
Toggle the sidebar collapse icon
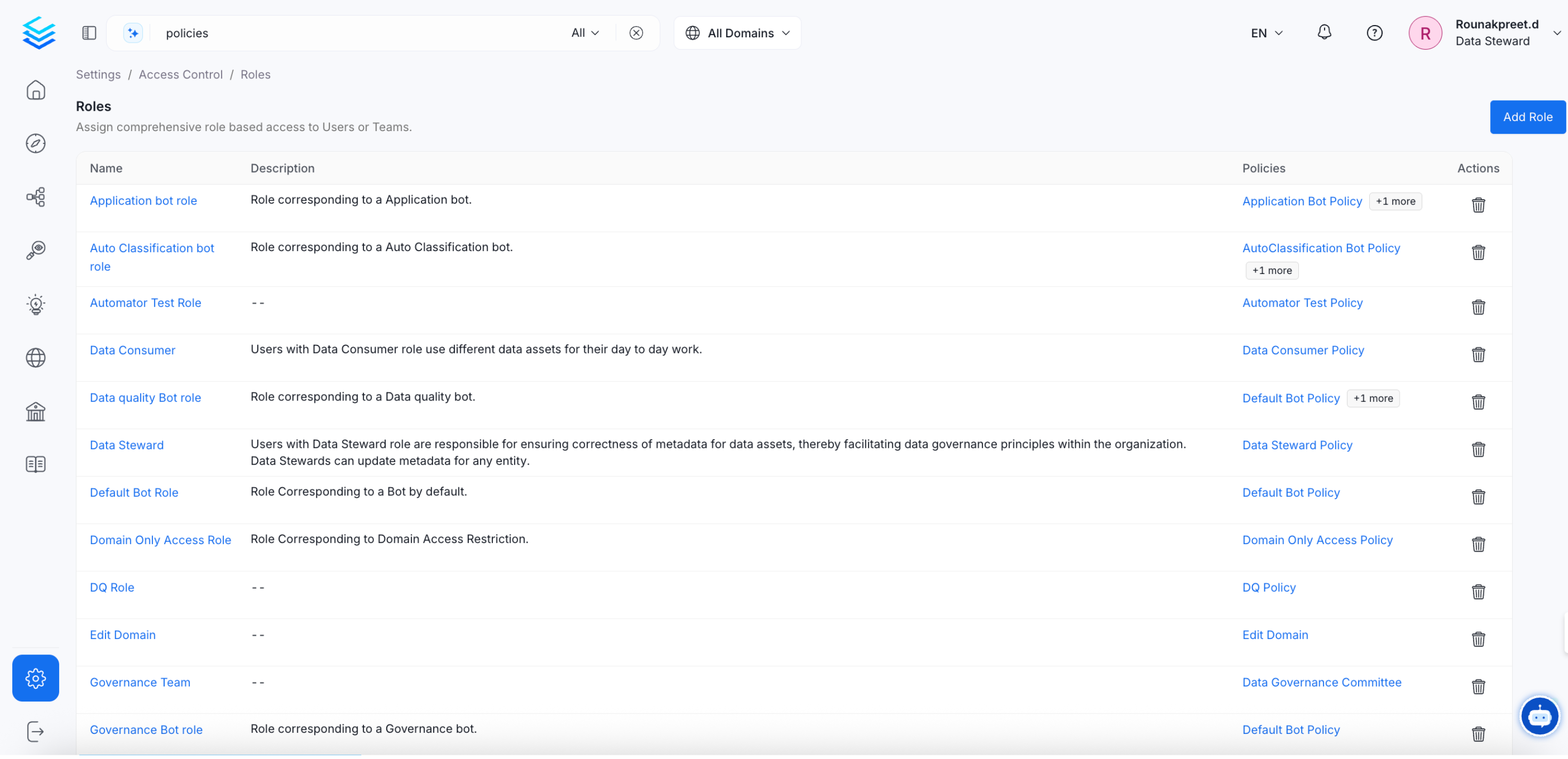89,33
